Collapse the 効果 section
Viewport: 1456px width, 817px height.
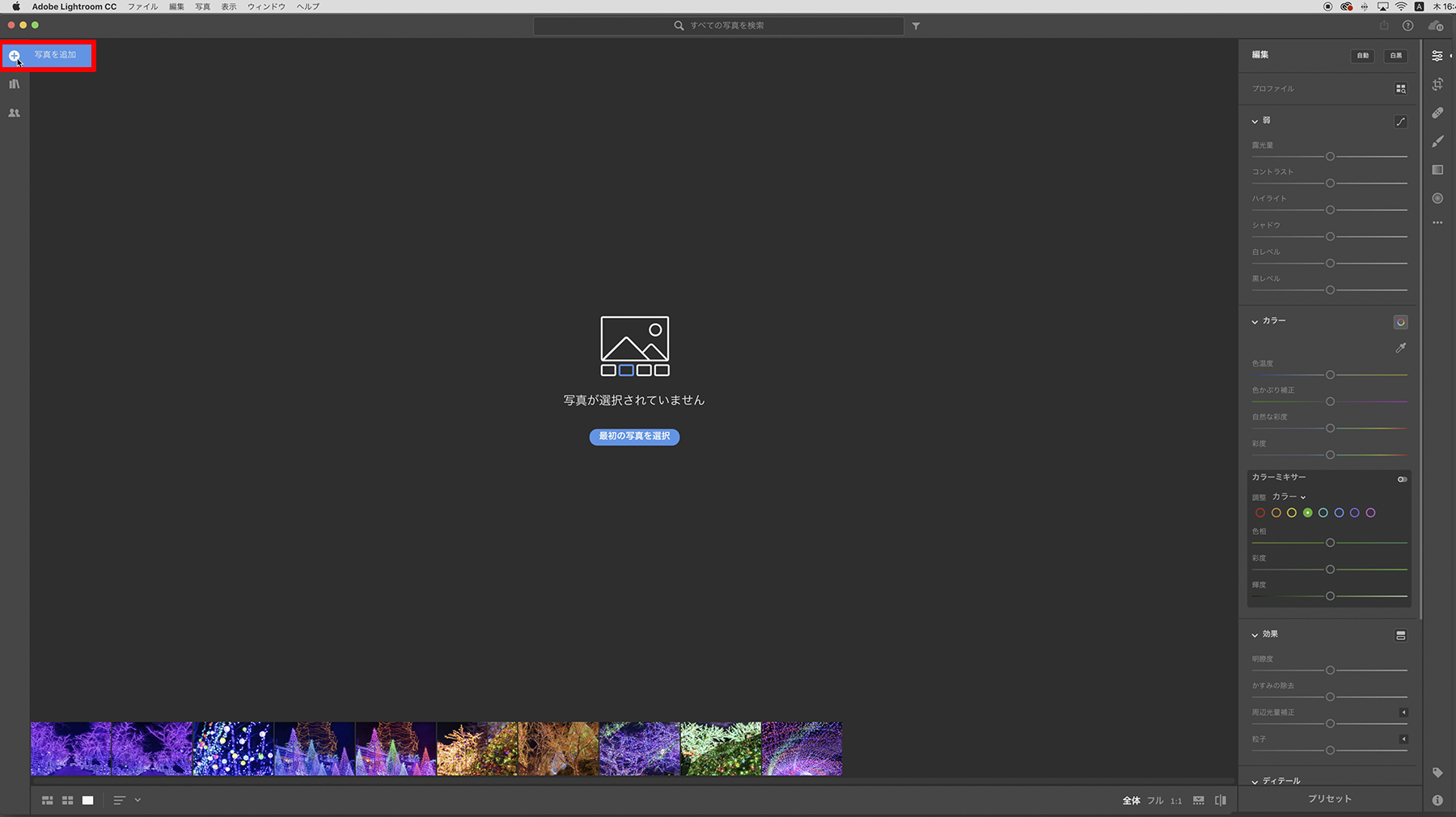click(1255, 635)
